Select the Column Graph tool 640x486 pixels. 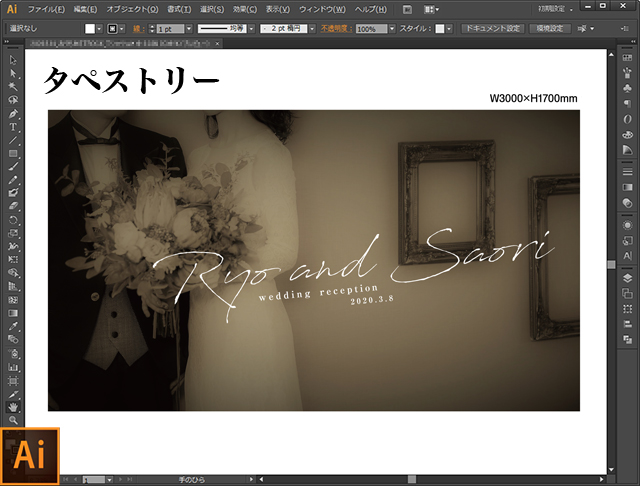click(13, 367)
